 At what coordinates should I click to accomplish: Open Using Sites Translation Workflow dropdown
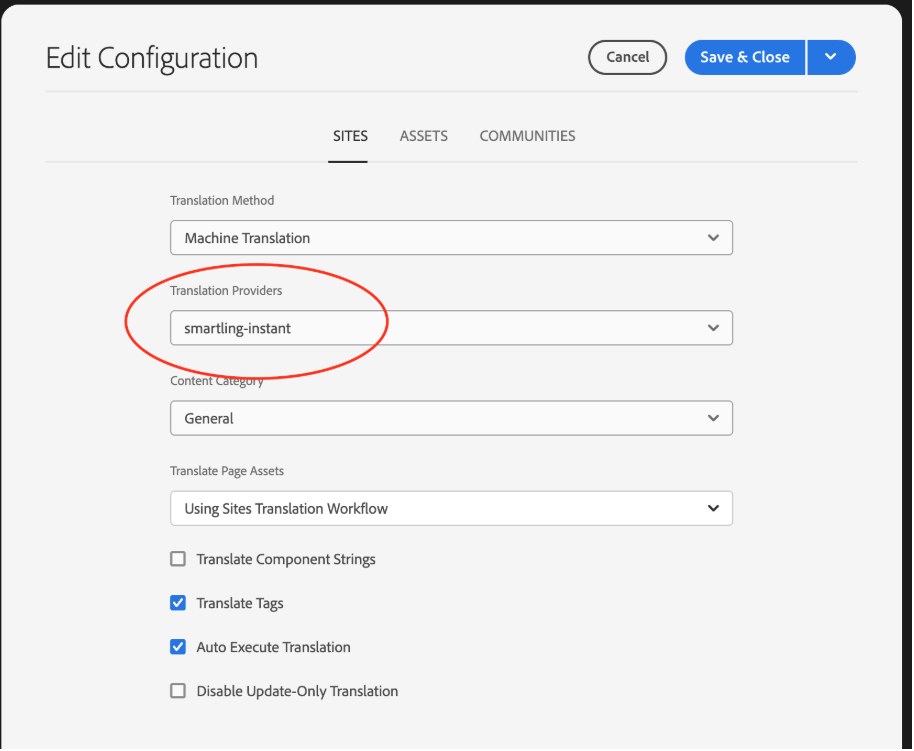tap(450, 508)
